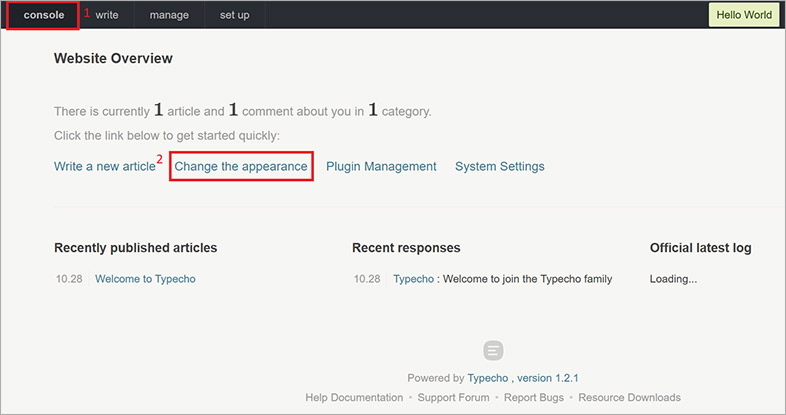Viewport: 786px width, 415px height.
Task: Open the Welcome to Typecho article
Action: (145, 279)
